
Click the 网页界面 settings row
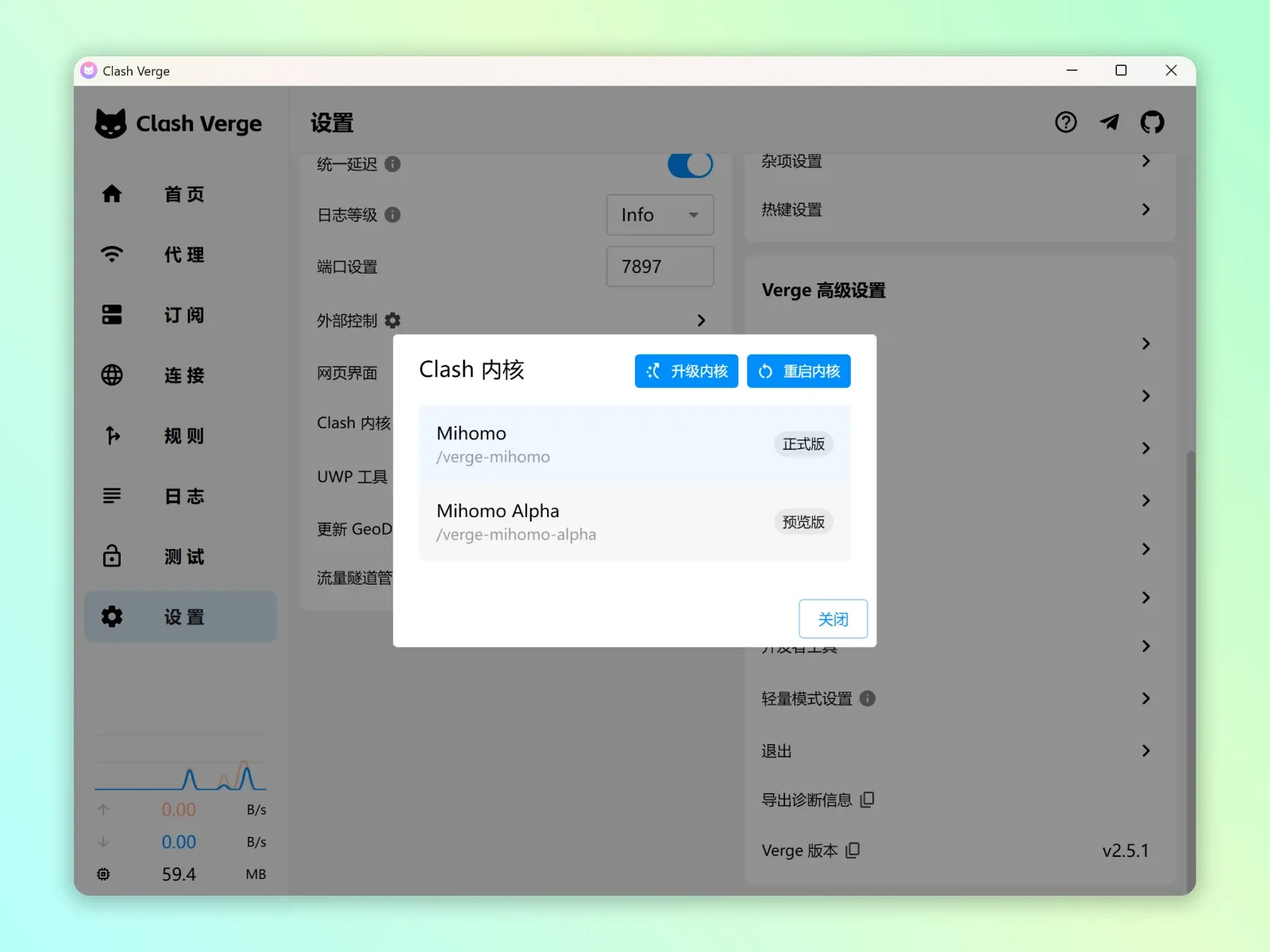pyautogui.click(x=347, y=373)
